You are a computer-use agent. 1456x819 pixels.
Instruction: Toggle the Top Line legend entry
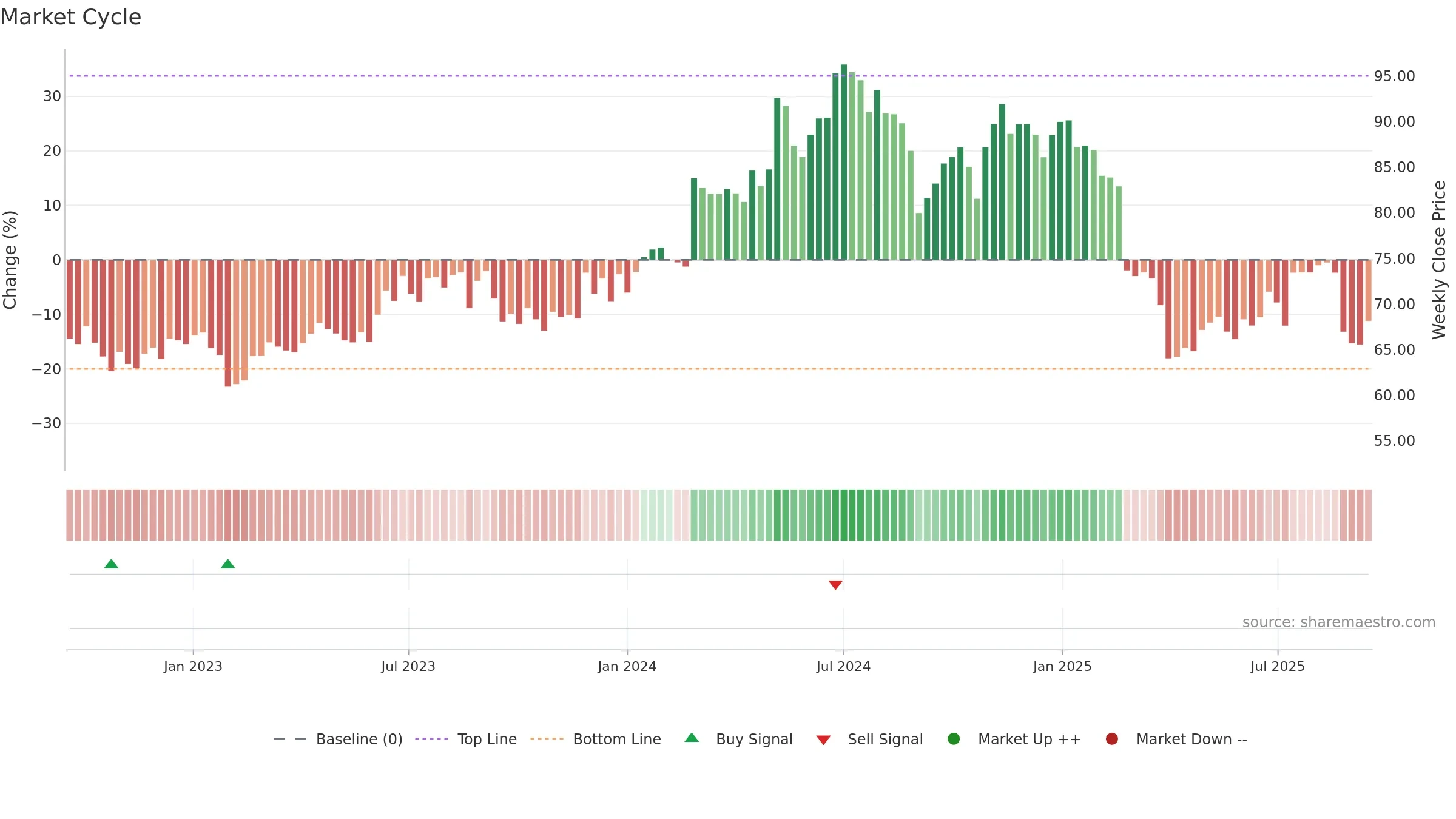click(x=466, y=739)
